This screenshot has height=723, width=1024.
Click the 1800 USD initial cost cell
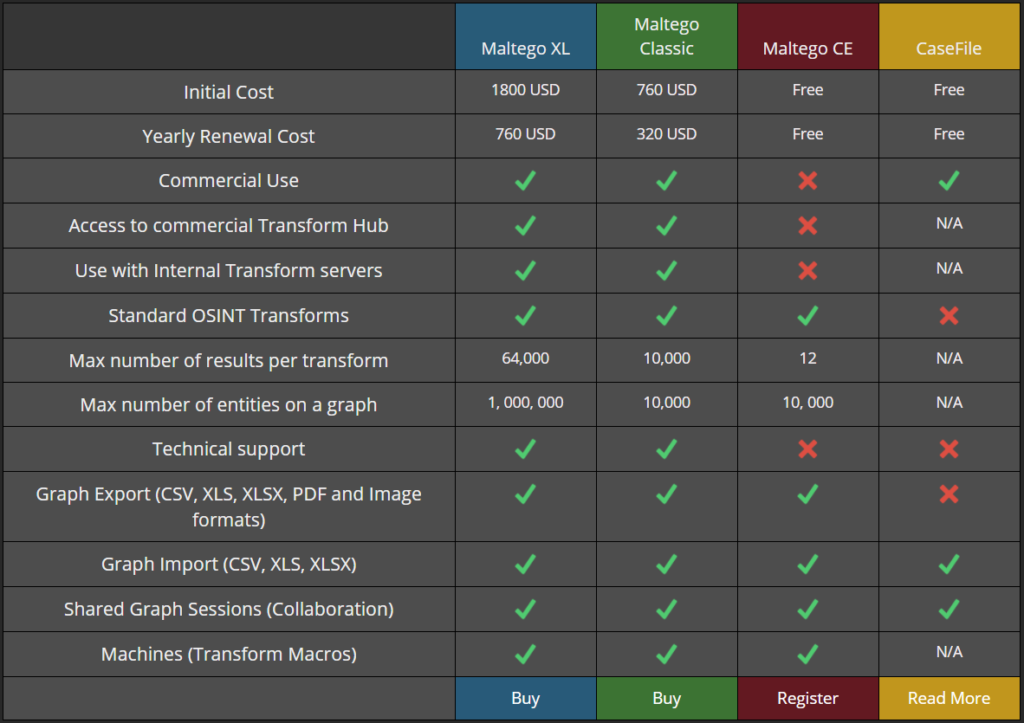(x=525, y=90)
